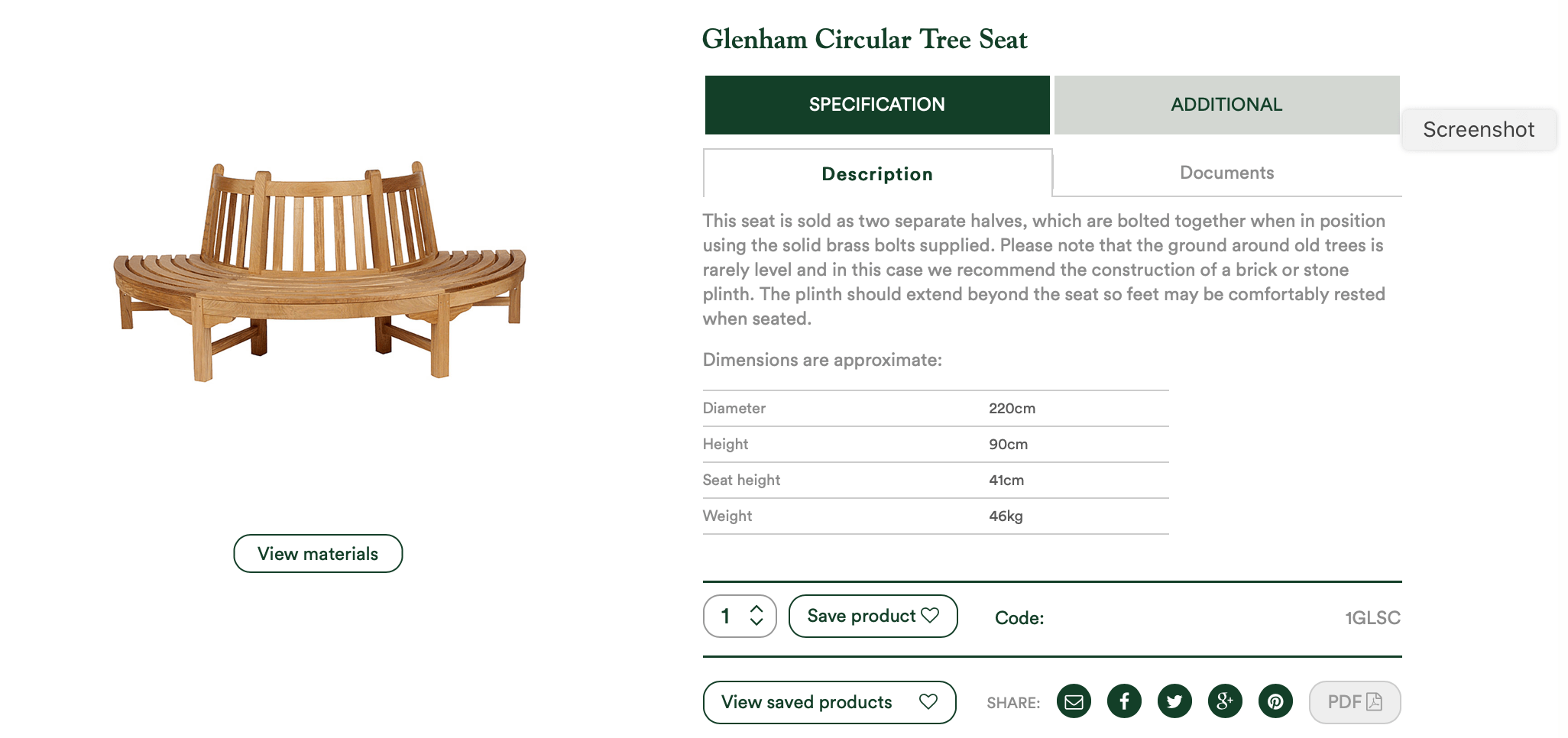Click the Screenshot tooltip label

pos(1479,130)
